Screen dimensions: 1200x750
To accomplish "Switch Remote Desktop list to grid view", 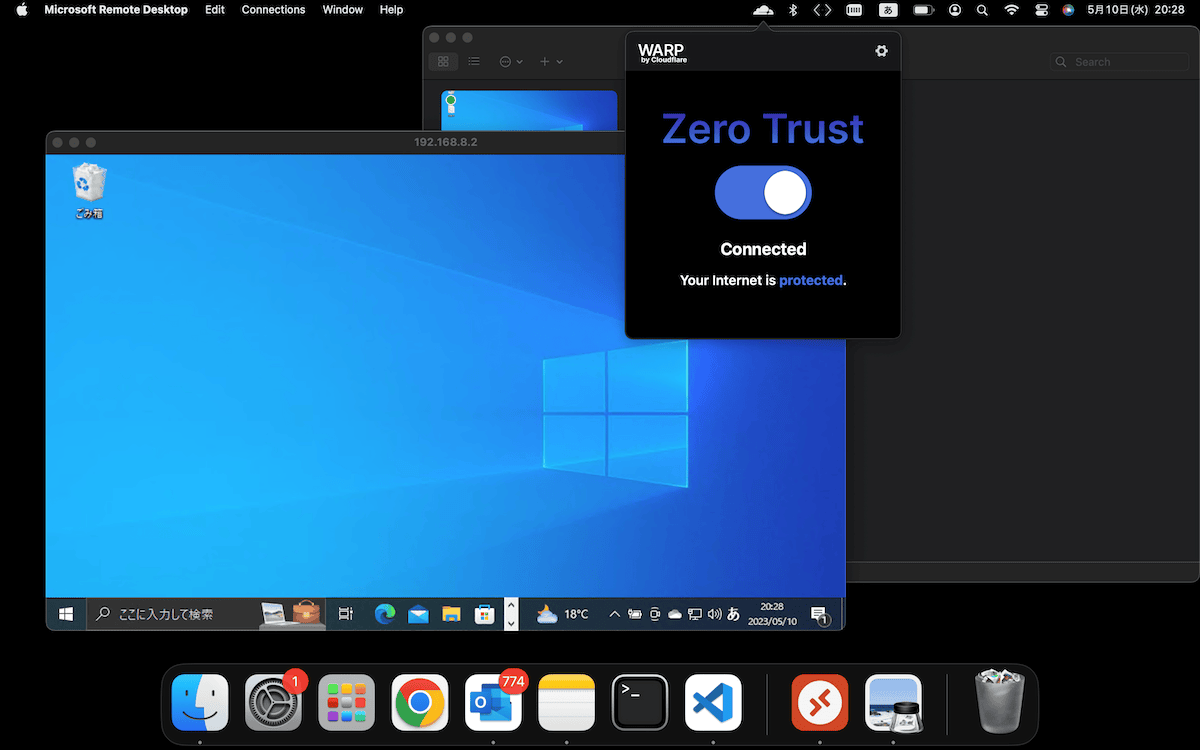I will pyautogui.click(x=443, y=62).
